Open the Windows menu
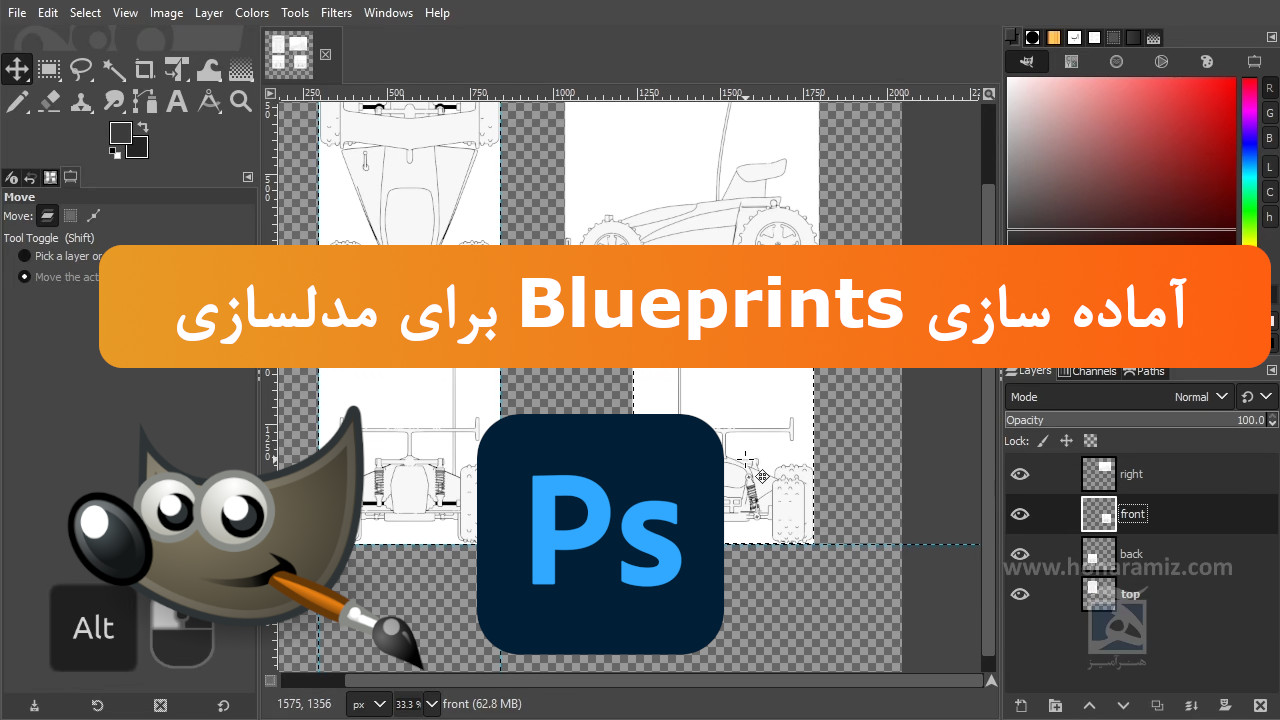This screenshot has height=720, width=1280. (x=388, y=13)
